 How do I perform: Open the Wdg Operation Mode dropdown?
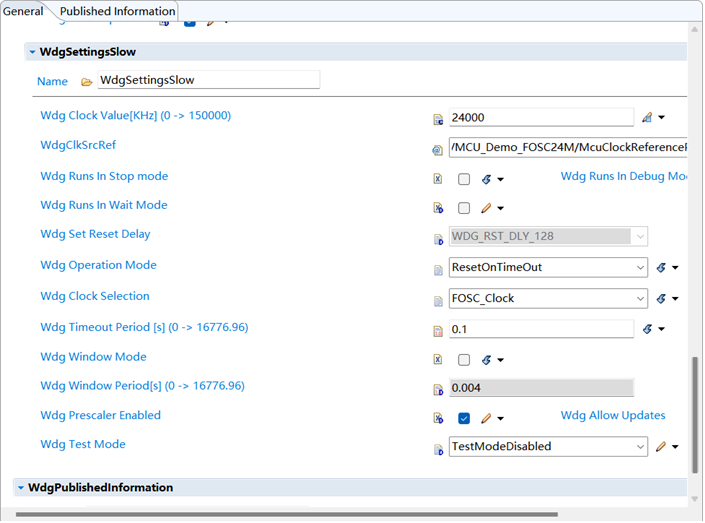640,268
